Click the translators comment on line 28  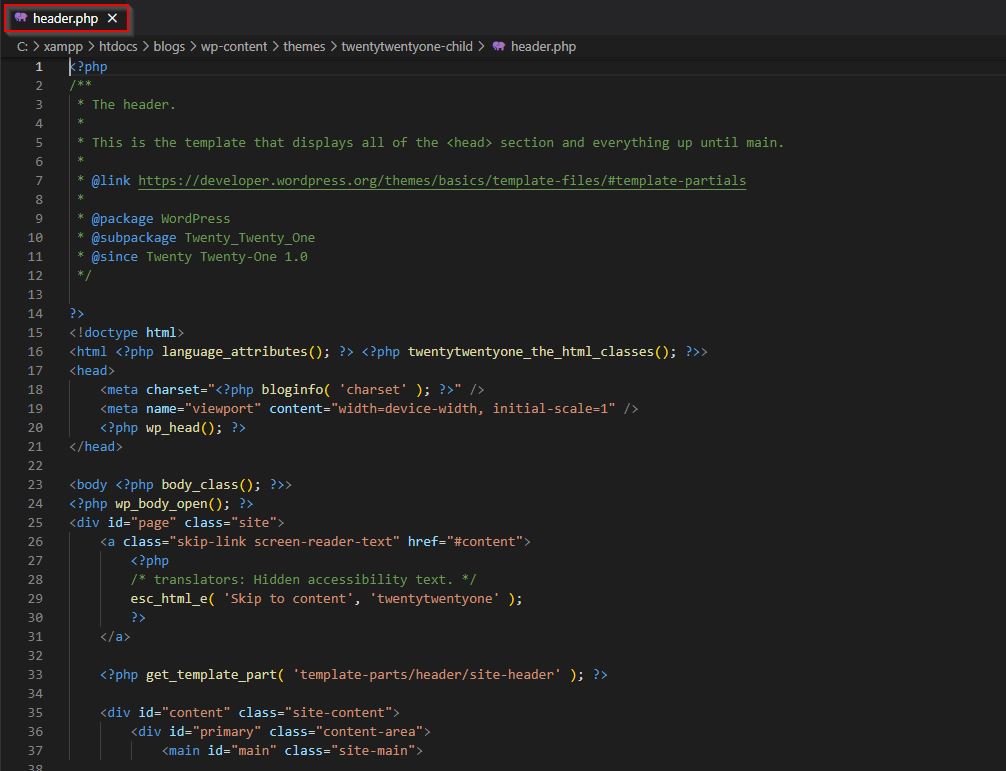(303, 580)
